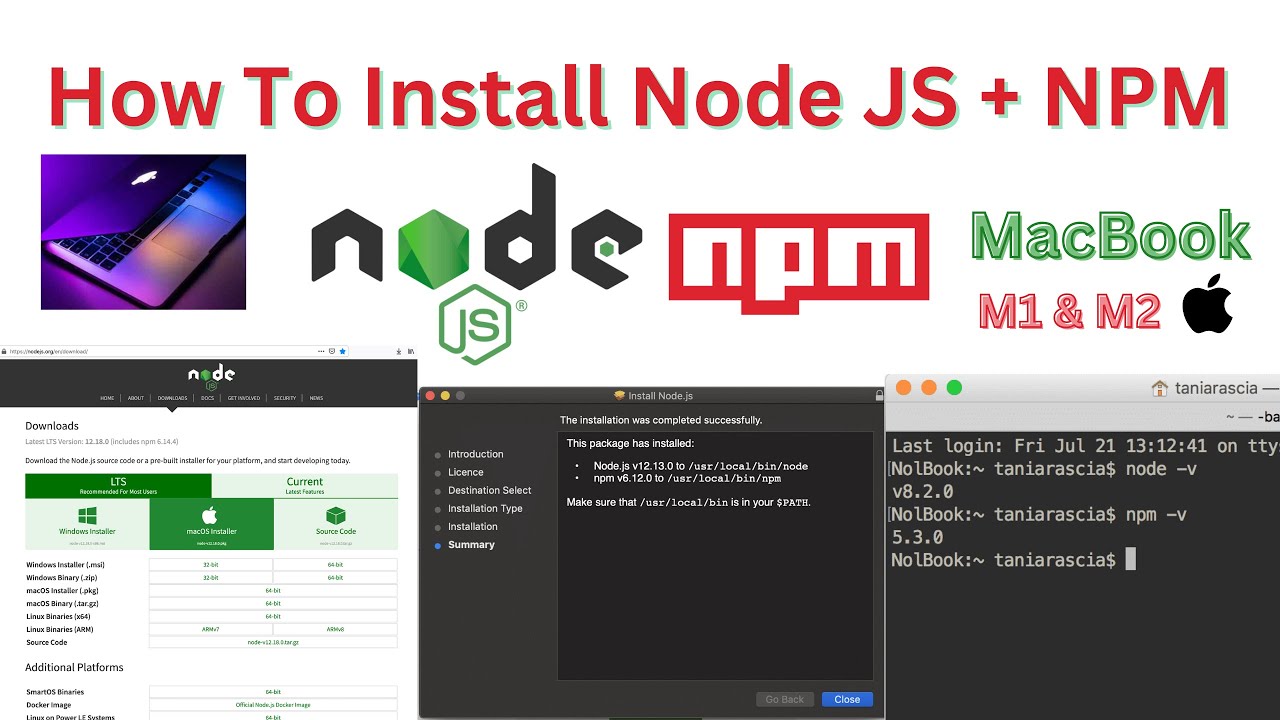Click node-v12.18.0.tar.gz Source Code link
The height and width of the screenshot is (720, 1280).
(x=273, y=642)
